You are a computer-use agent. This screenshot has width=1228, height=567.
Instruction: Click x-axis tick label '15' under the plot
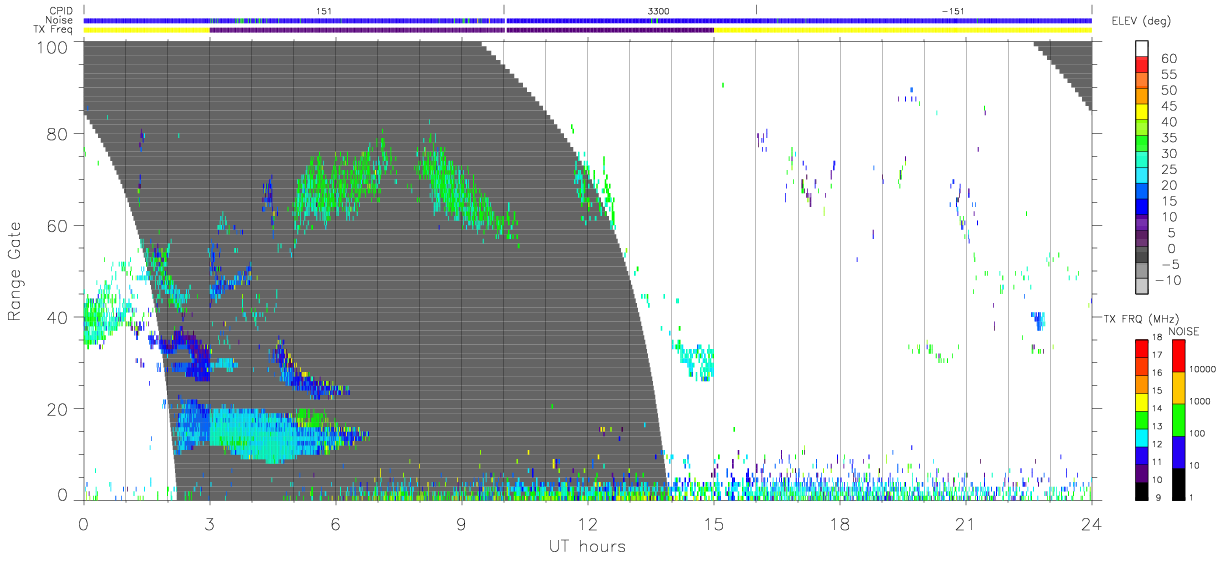[713, 523]
